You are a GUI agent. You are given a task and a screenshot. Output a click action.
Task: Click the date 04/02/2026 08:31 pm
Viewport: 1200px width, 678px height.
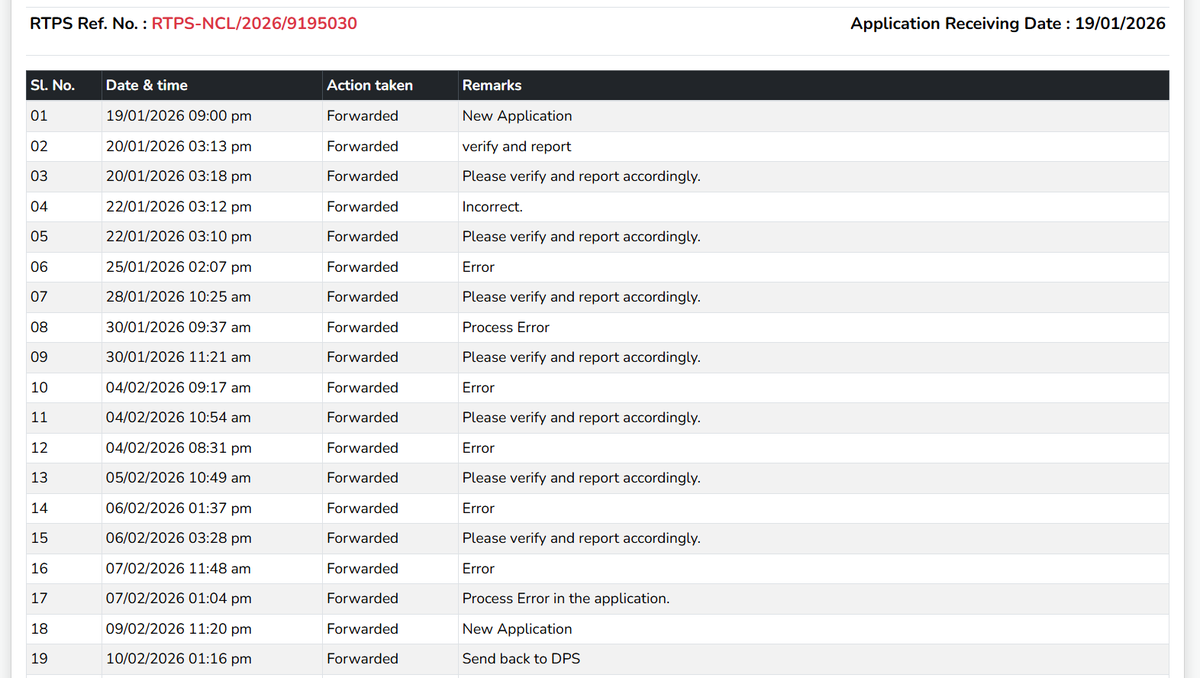pos(179,448)
